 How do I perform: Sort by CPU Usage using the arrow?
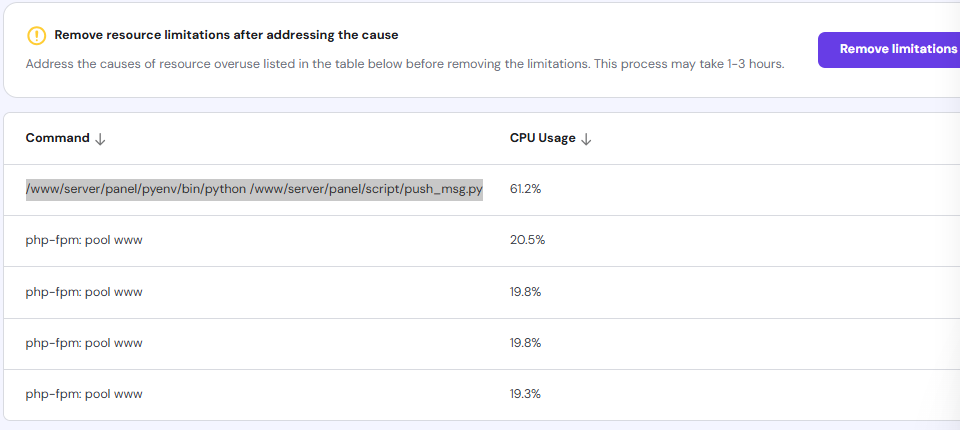pos(587,139)
